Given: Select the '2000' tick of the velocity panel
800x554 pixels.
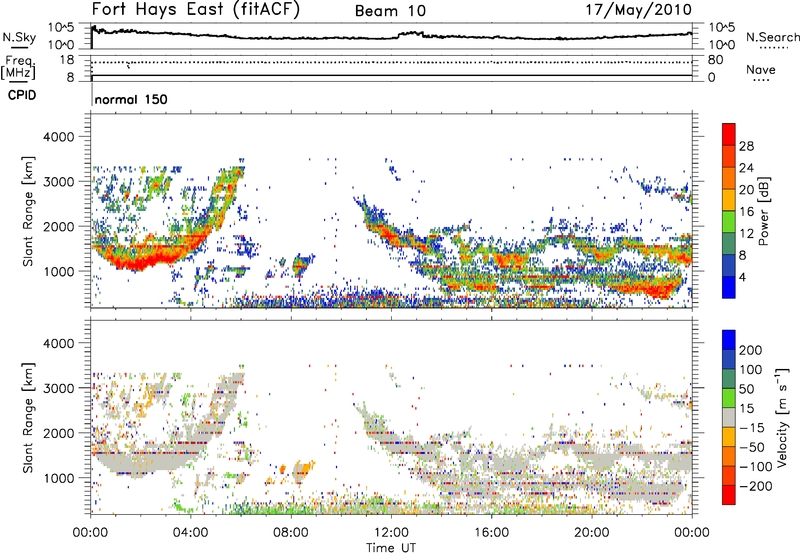Looking at the screenshot, I should 58,433.
